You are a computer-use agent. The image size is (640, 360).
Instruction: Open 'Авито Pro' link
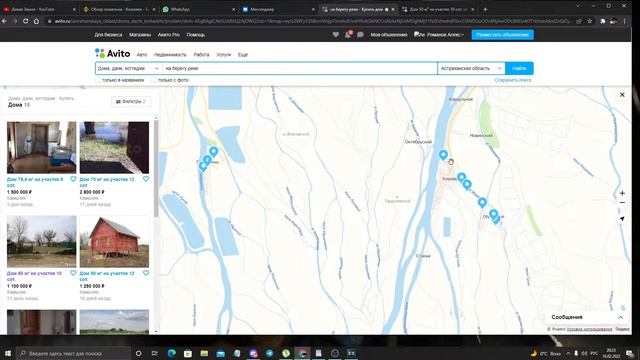(169, 35)
